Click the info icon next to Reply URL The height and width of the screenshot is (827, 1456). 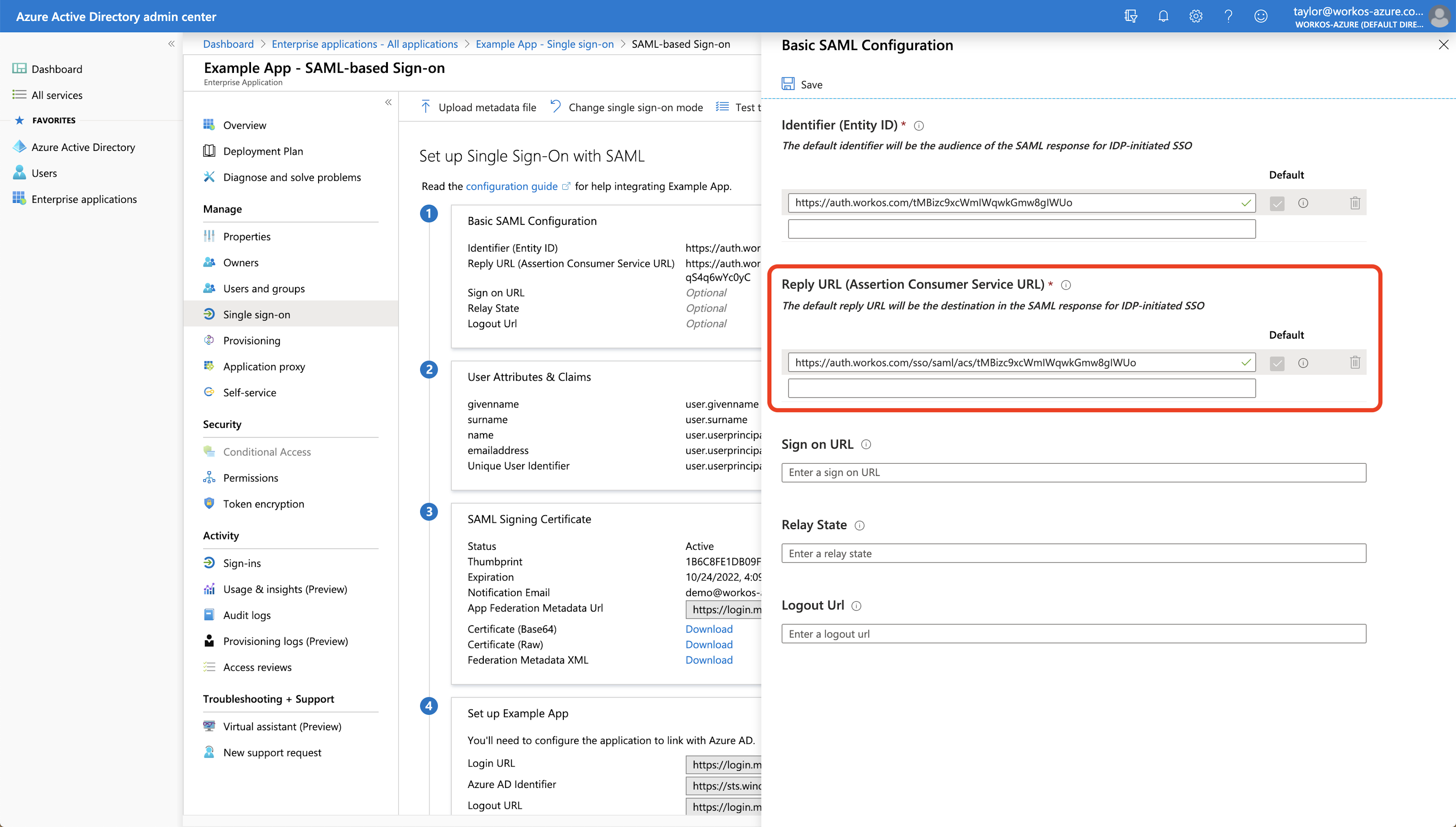click(x=1067, y=285)
